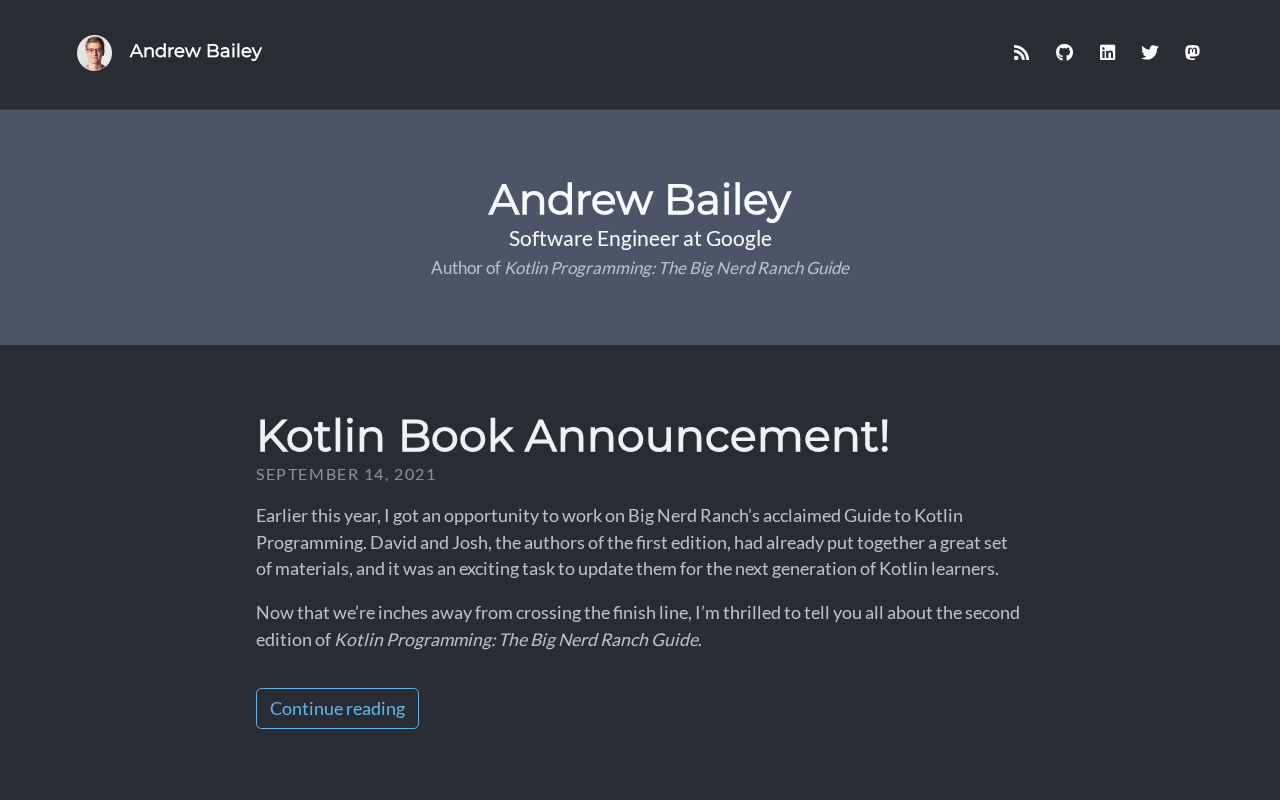The width and height of the screenshot is (1280, 800).
Task: Click the September 14, 2021 post date
Action: pyautogui.click(x=346, y=474)
